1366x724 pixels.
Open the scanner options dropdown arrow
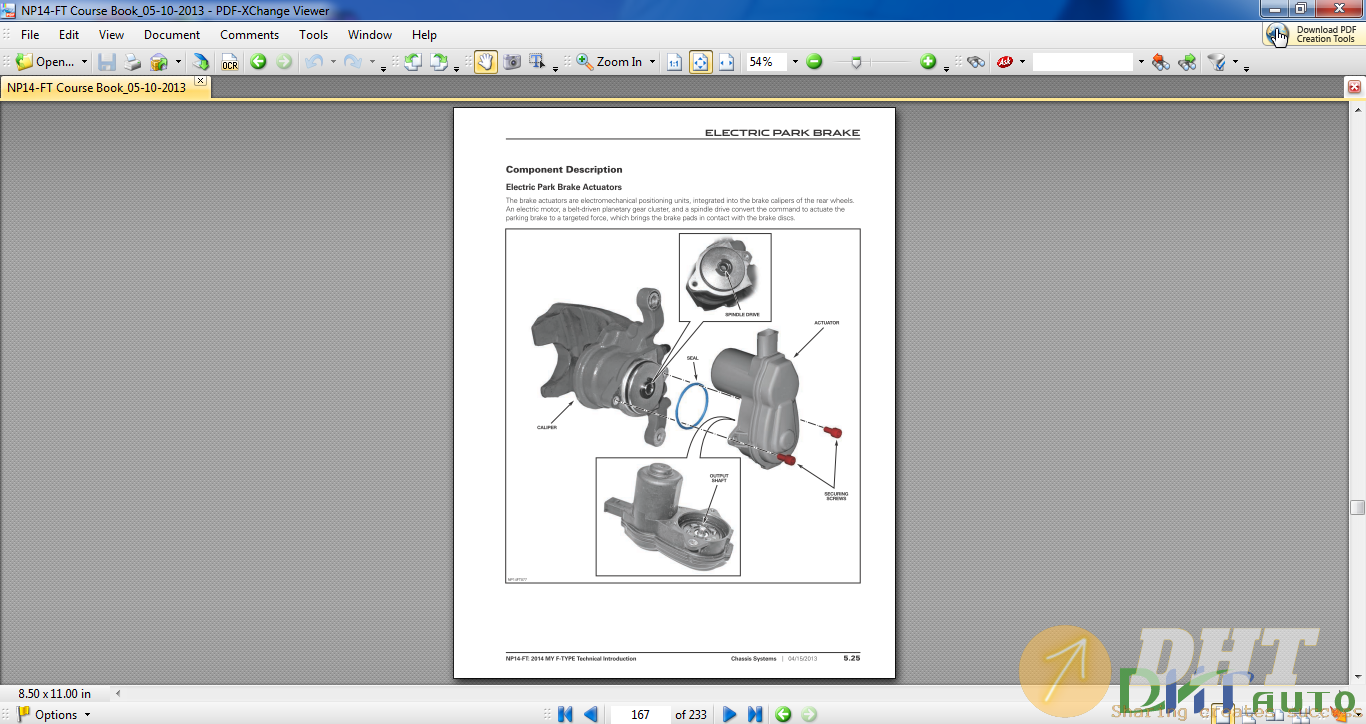(x=178, y=62)
